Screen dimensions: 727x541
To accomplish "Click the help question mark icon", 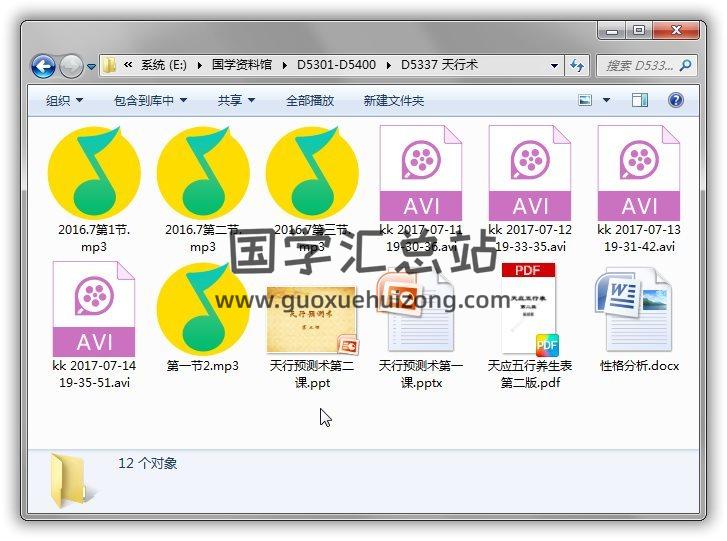I will tap(676, 100).
